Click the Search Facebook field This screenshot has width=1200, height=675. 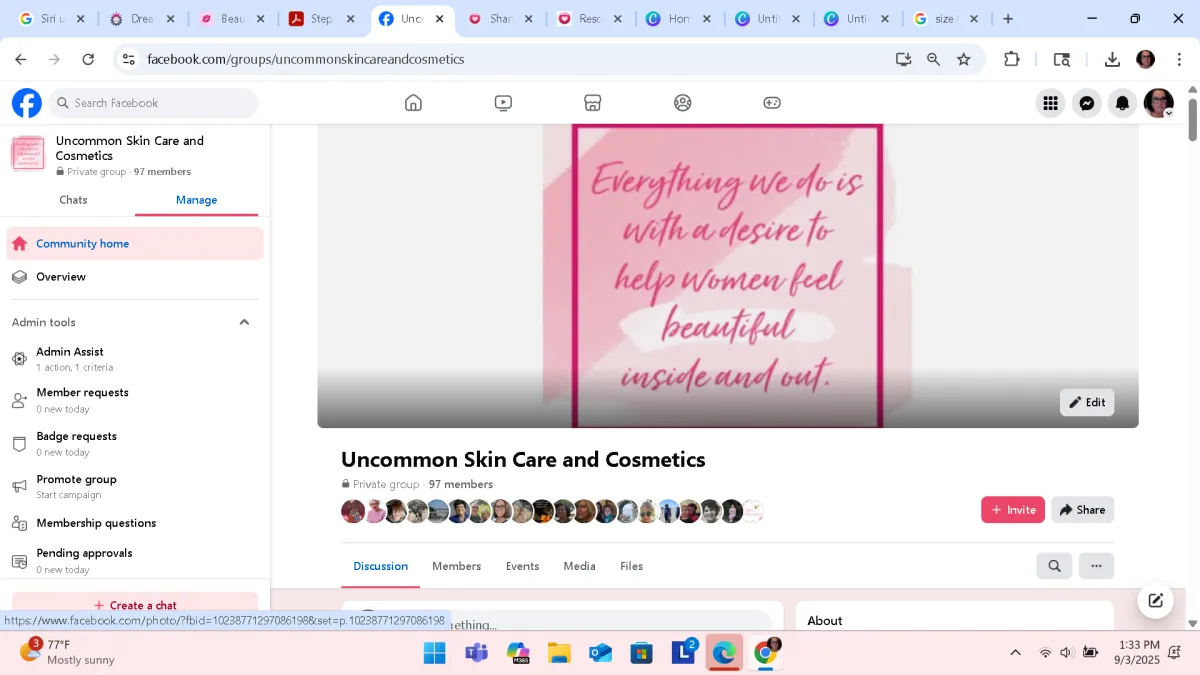tap(153, 103)
